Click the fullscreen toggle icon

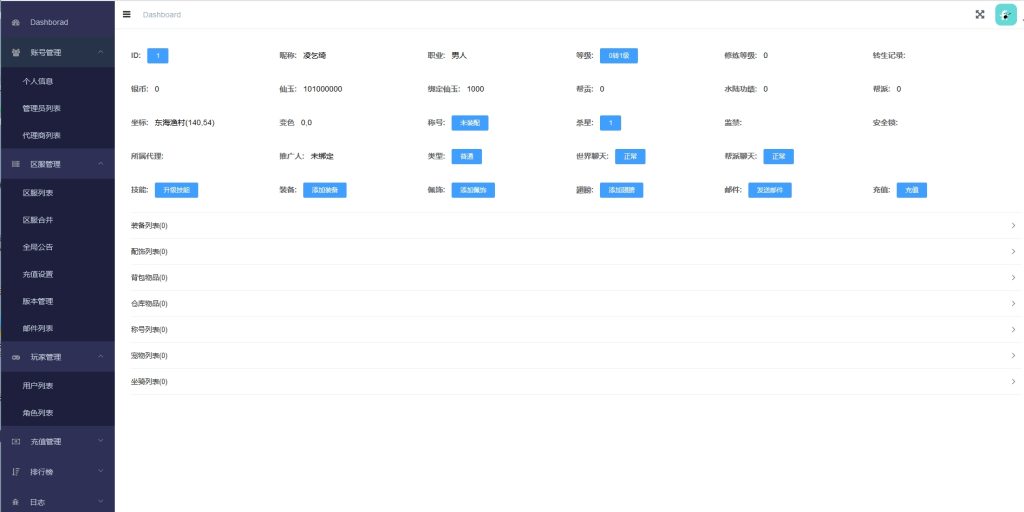click(980, 14)
